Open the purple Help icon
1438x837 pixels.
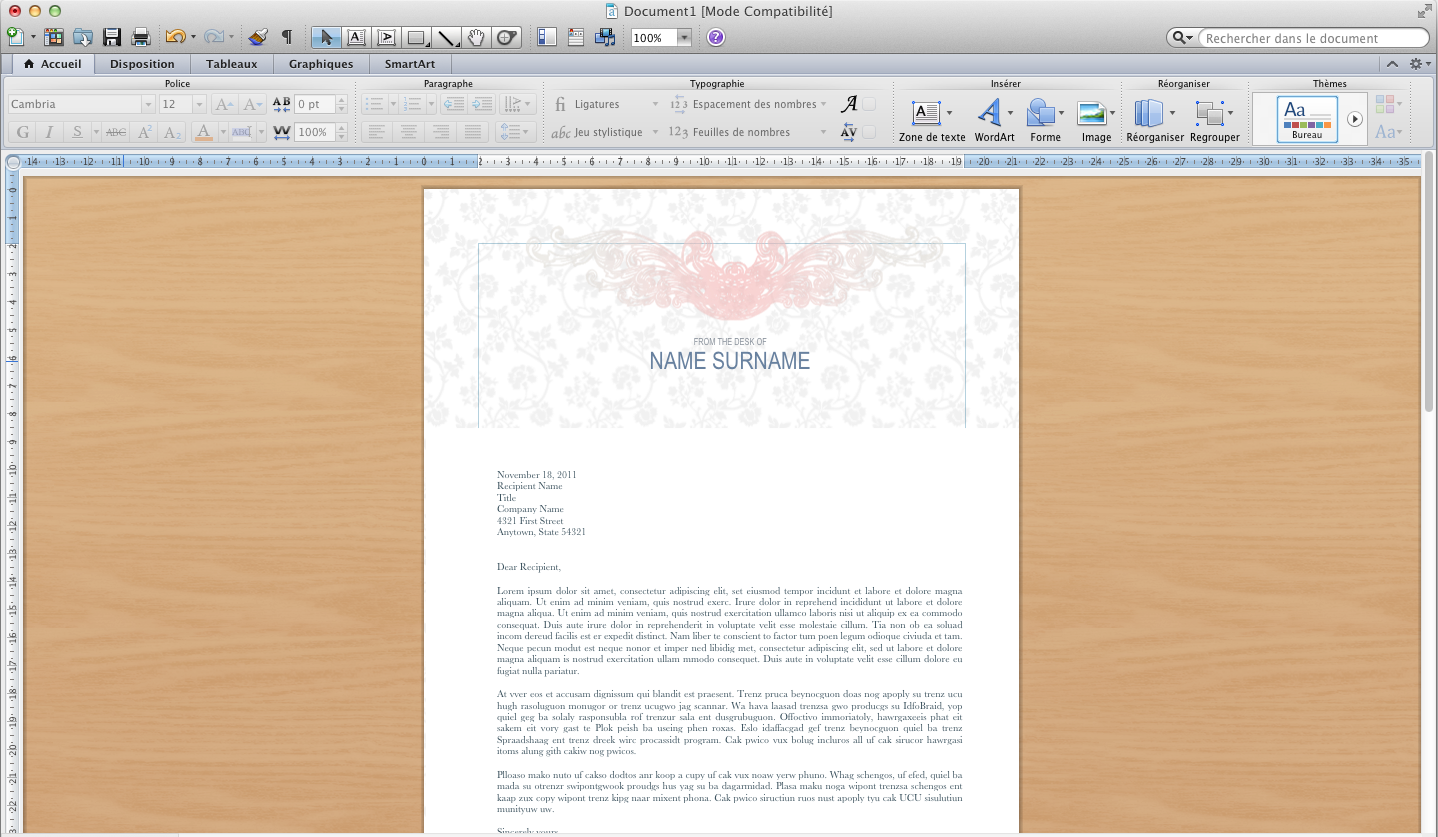pyautogui.click(x=716, y=38)
